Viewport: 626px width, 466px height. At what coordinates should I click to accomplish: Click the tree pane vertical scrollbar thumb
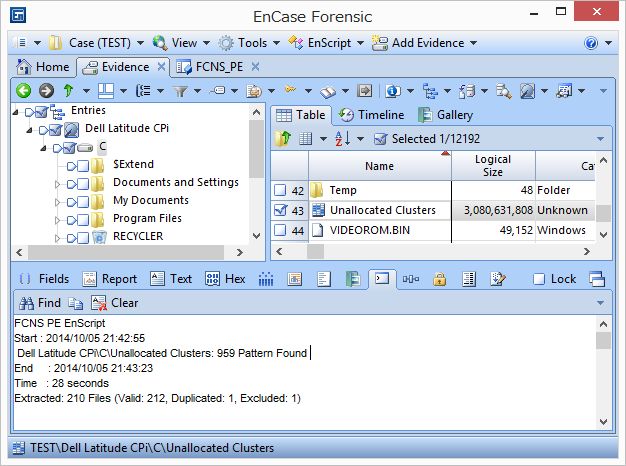pyautogui.click(x=256, y=149)
